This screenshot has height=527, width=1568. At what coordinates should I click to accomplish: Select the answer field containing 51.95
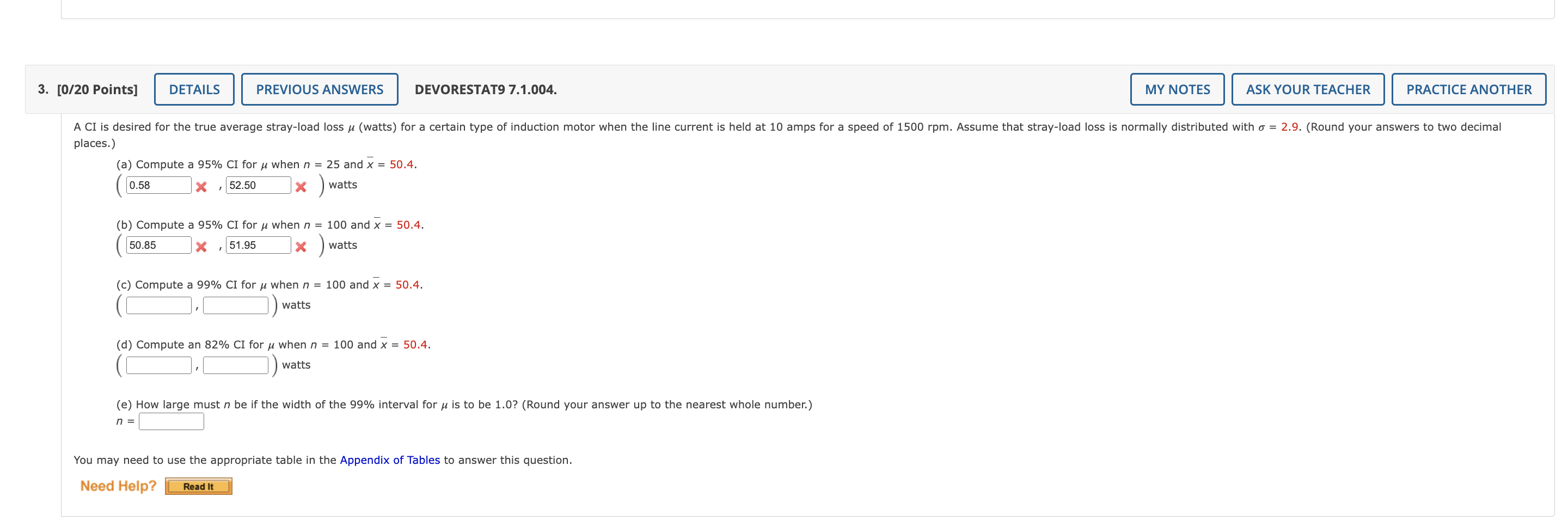[259, 244]
